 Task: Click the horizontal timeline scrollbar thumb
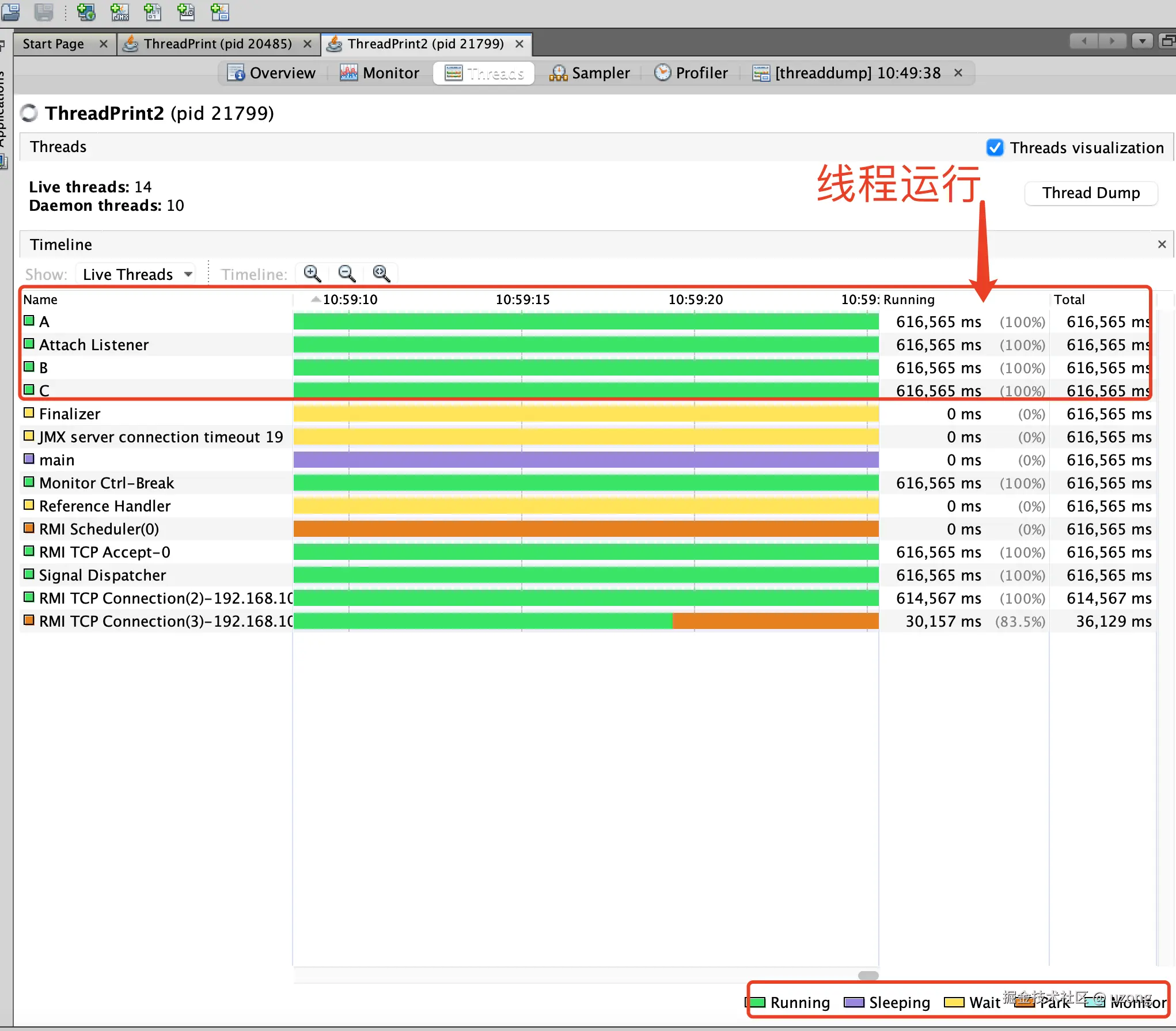point(868,975)
